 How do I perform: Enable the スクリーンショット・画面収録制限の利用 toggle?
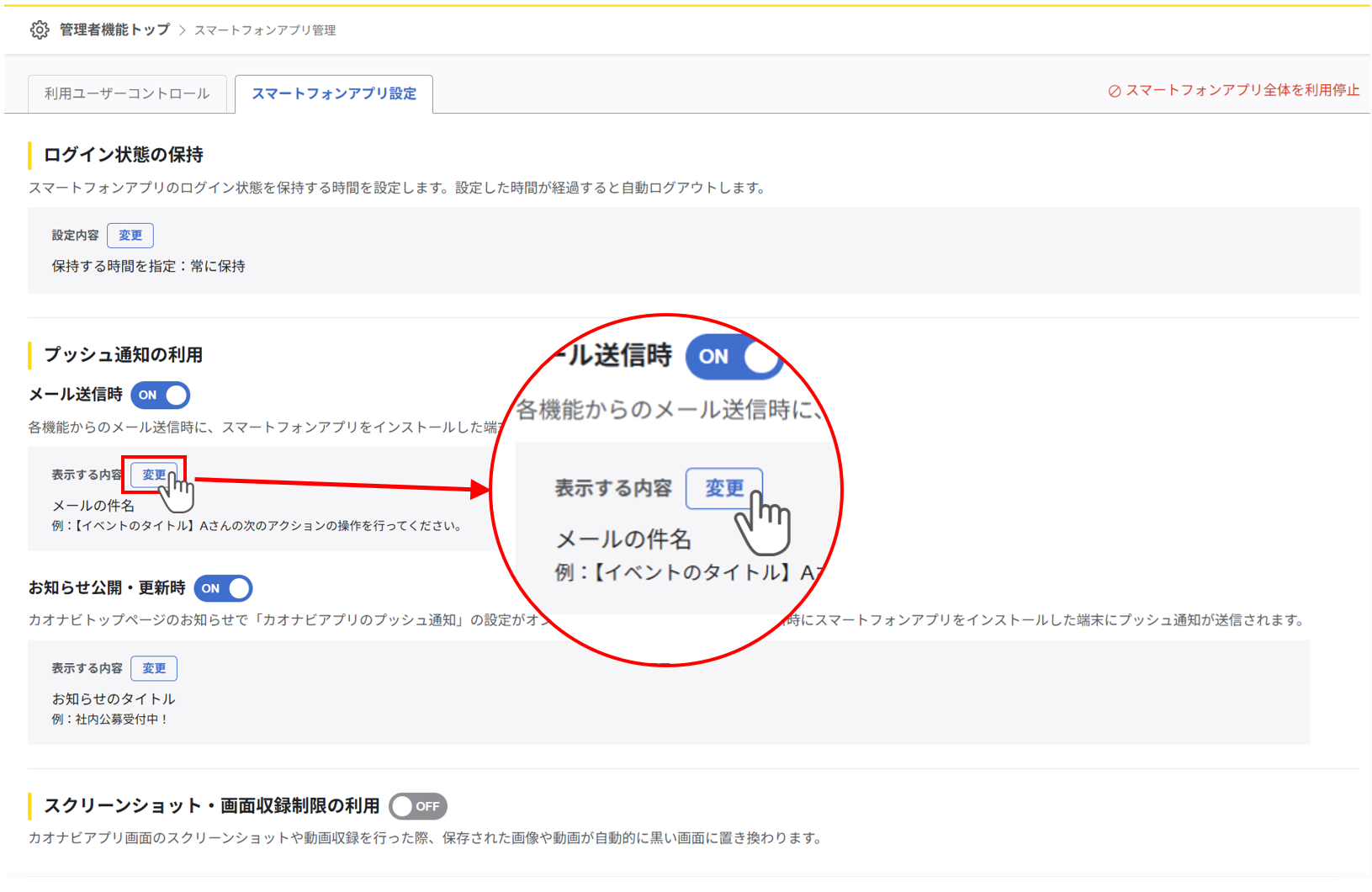pos(419,806)
